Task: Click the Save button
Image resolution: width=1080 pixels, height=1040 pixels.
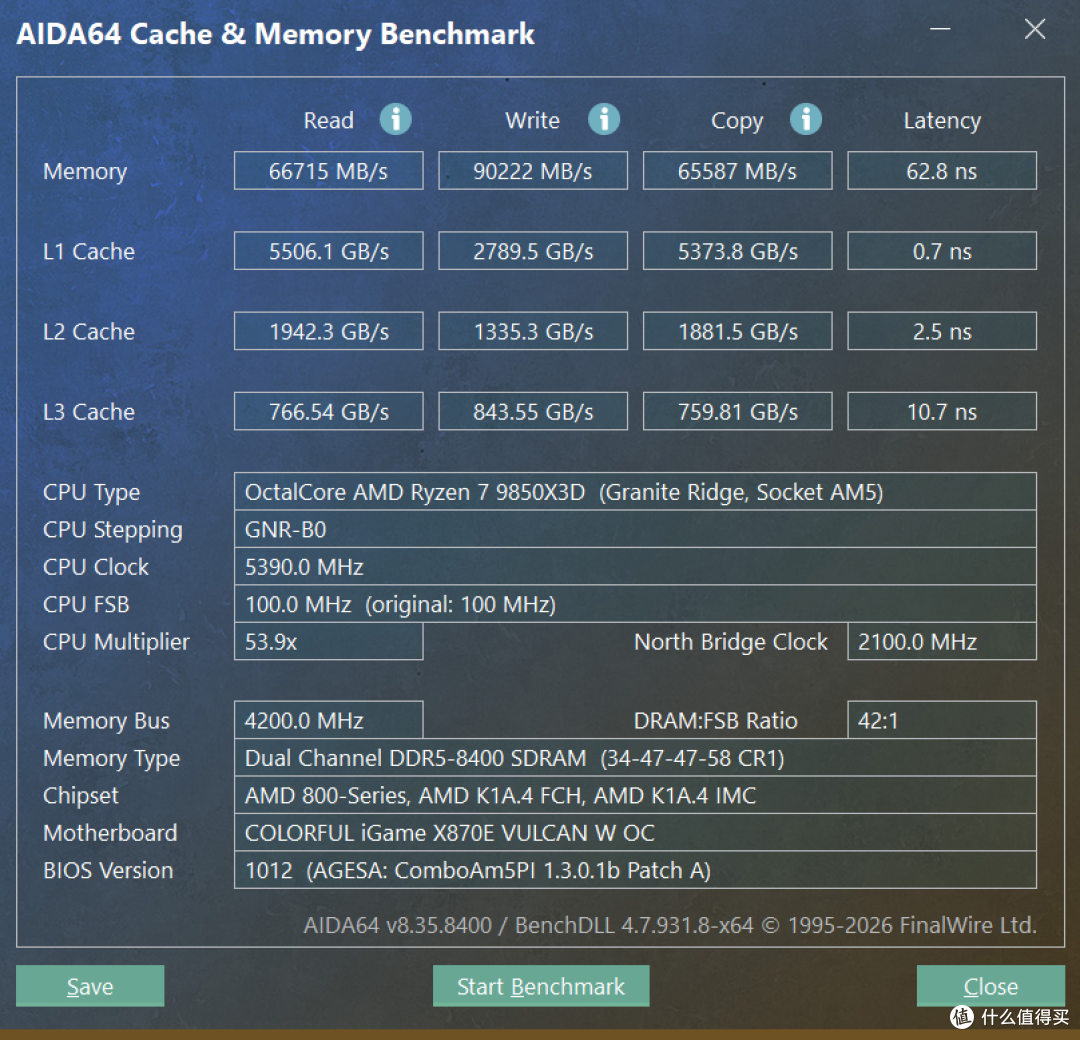Action: point(90,986)
